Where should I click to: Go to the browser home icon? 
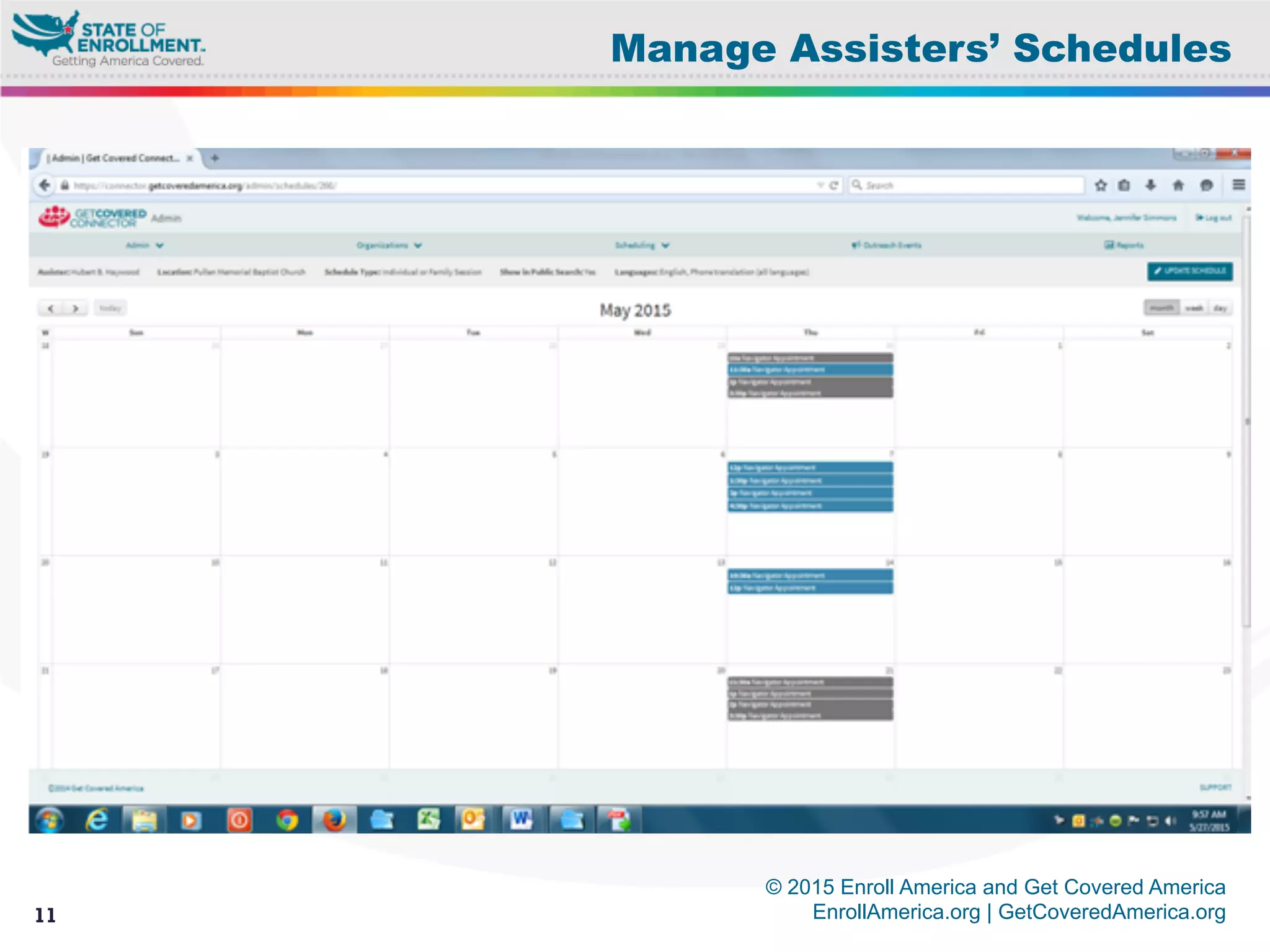coord(1178,185)
